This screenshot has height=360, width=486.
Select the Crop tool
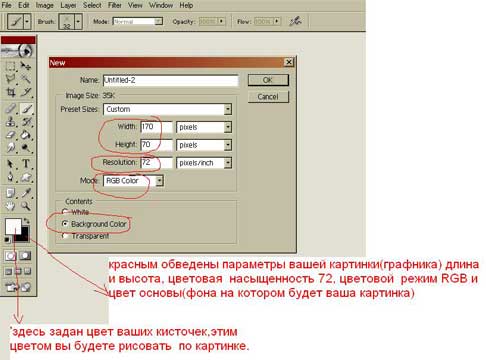[x=11, y=92]
